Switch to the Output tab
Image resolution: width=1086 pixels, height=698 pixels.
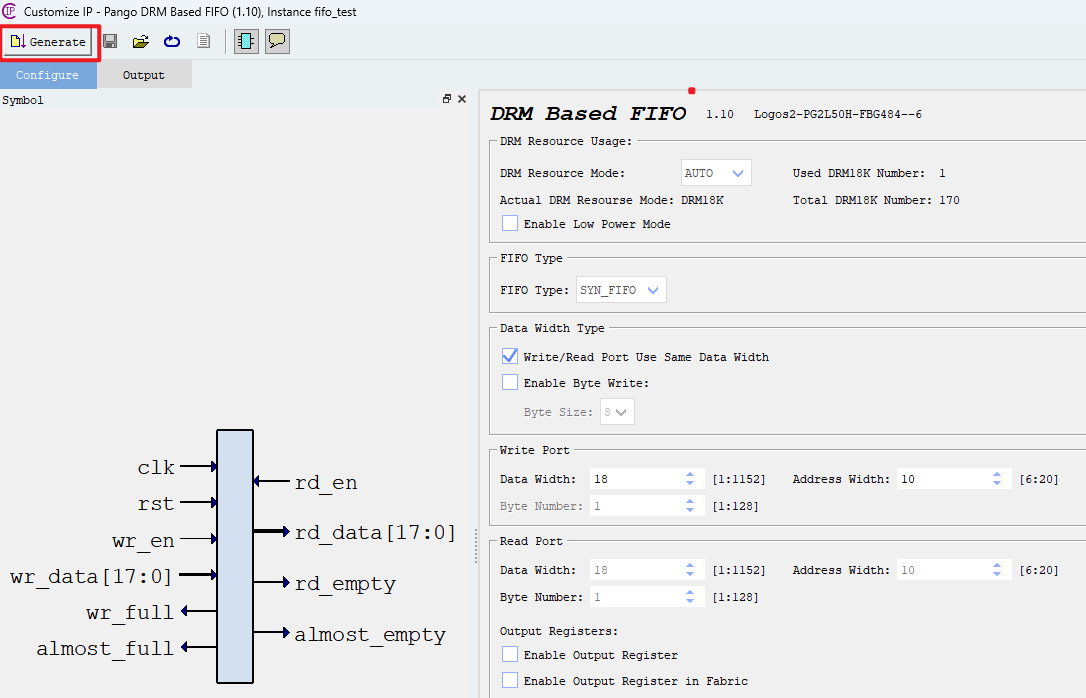tap(143, 74)
